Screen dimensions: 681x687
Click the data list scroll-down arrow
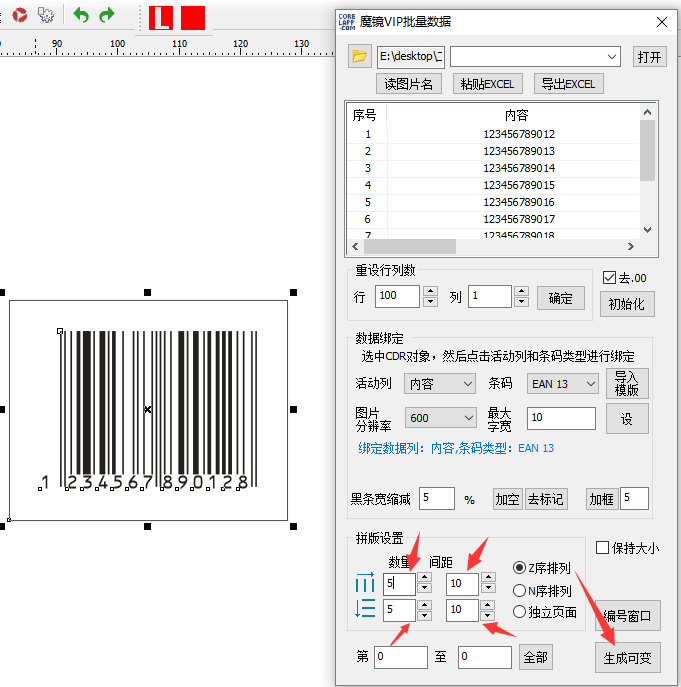coord(647,230)
